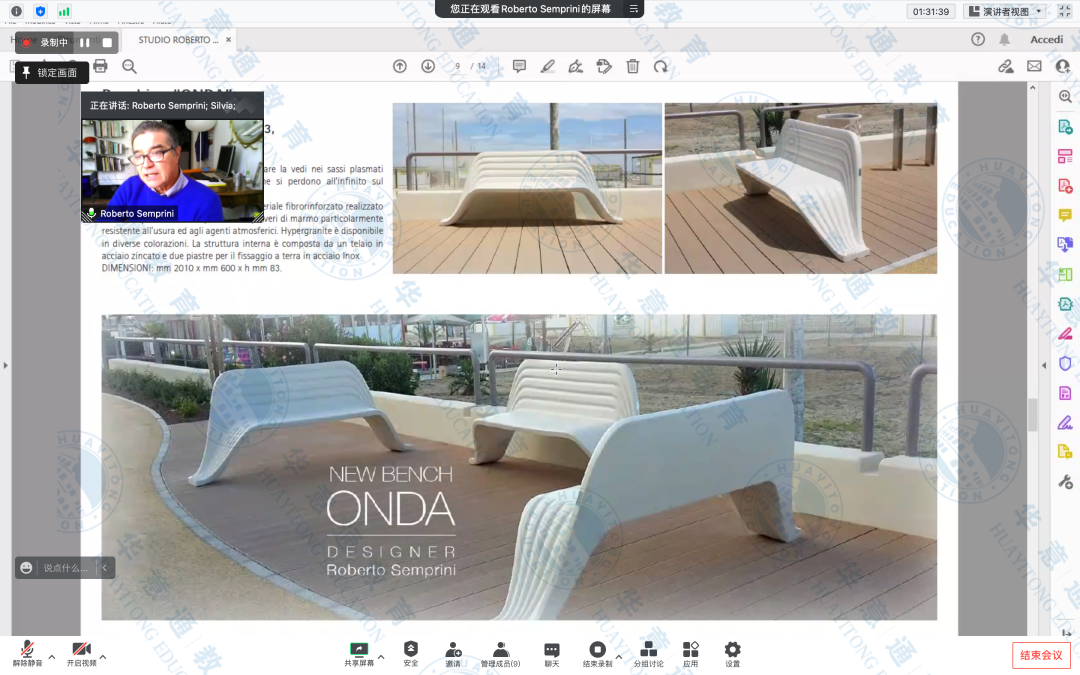Image resolution: width=1080 pixels, height=675 pixels.
Task: Exit full screen mode
Action: (1065, 11)
